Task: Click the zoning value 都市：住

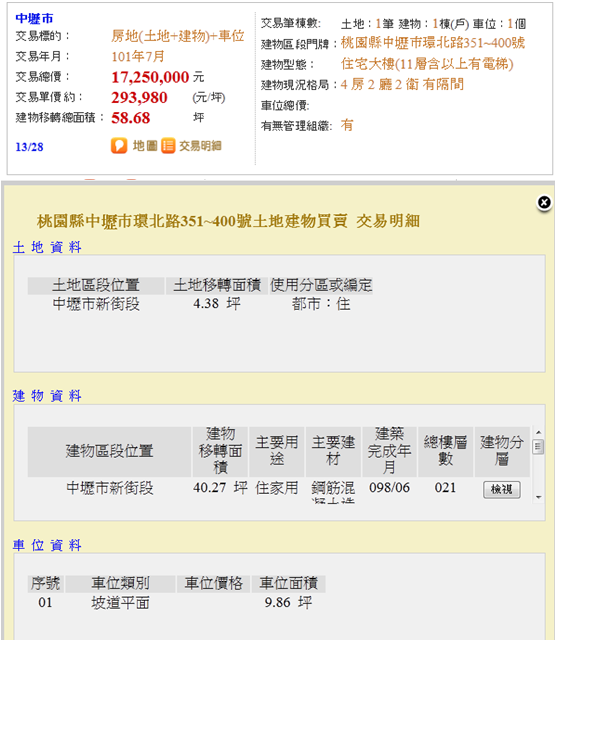Action: [x=321, y=304]
